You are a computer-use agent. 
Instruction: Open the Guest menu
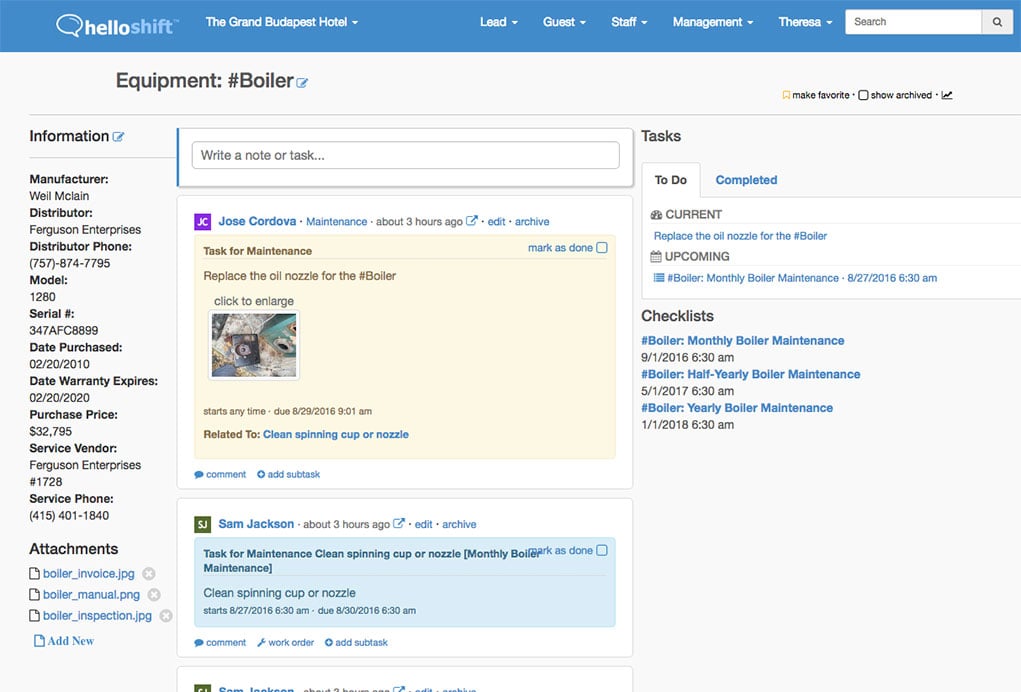coord(563,21)
